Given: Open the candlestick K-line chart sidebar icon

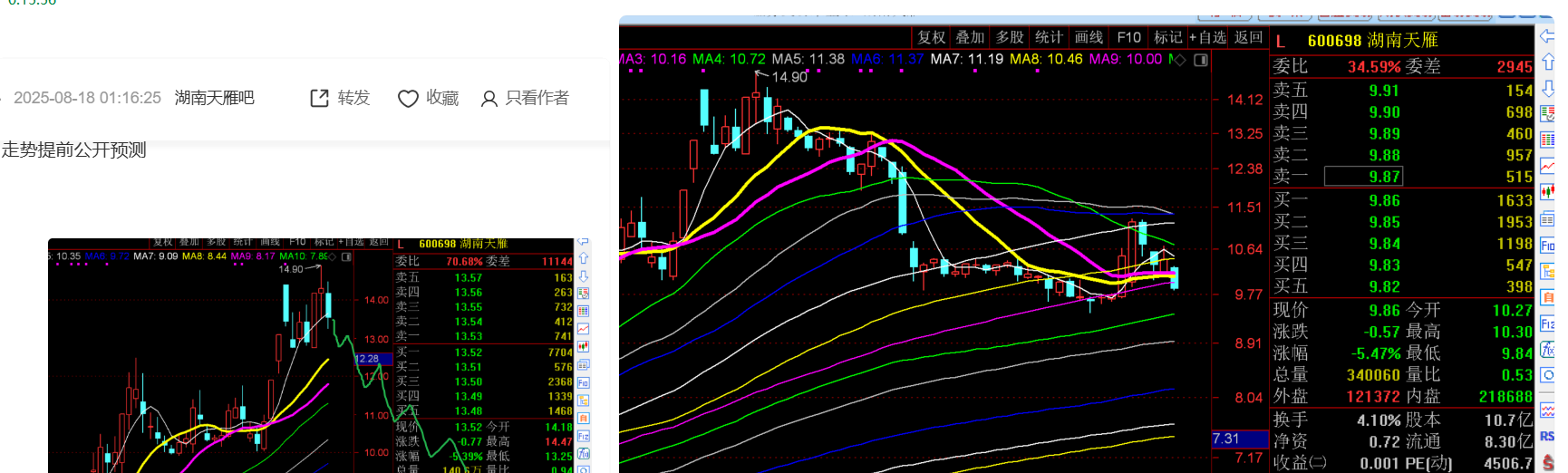Looking at the screenshot, I should (1547, 191).
